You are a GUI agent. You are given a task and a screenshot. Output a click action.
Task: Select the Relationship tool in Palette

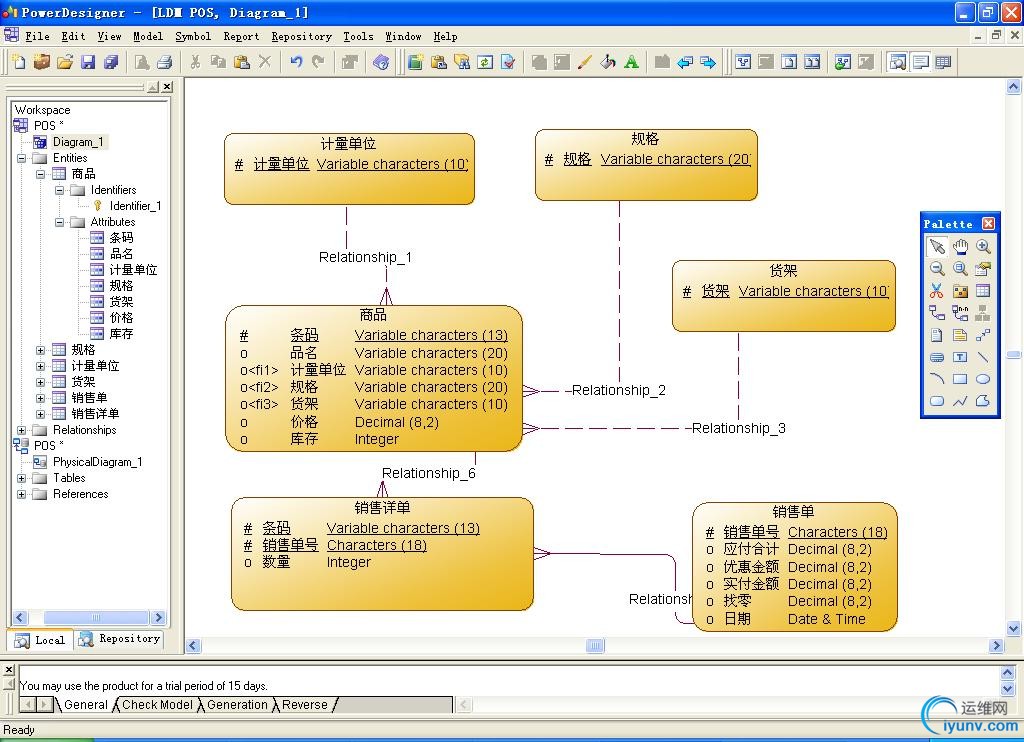tap(936, 313)
